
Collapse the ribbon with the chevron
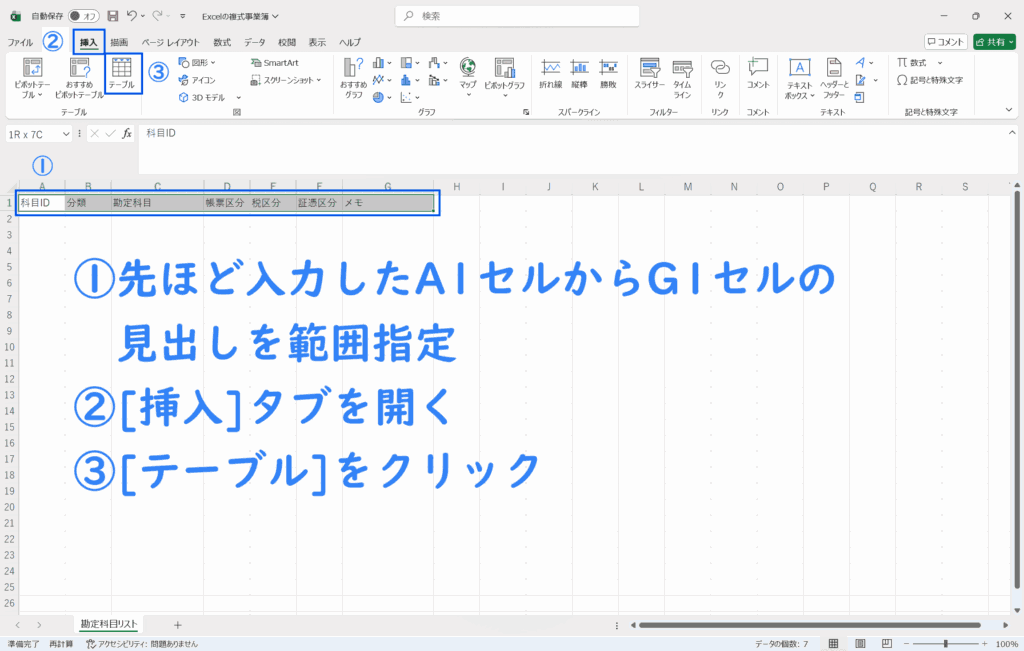(1009, 109)
